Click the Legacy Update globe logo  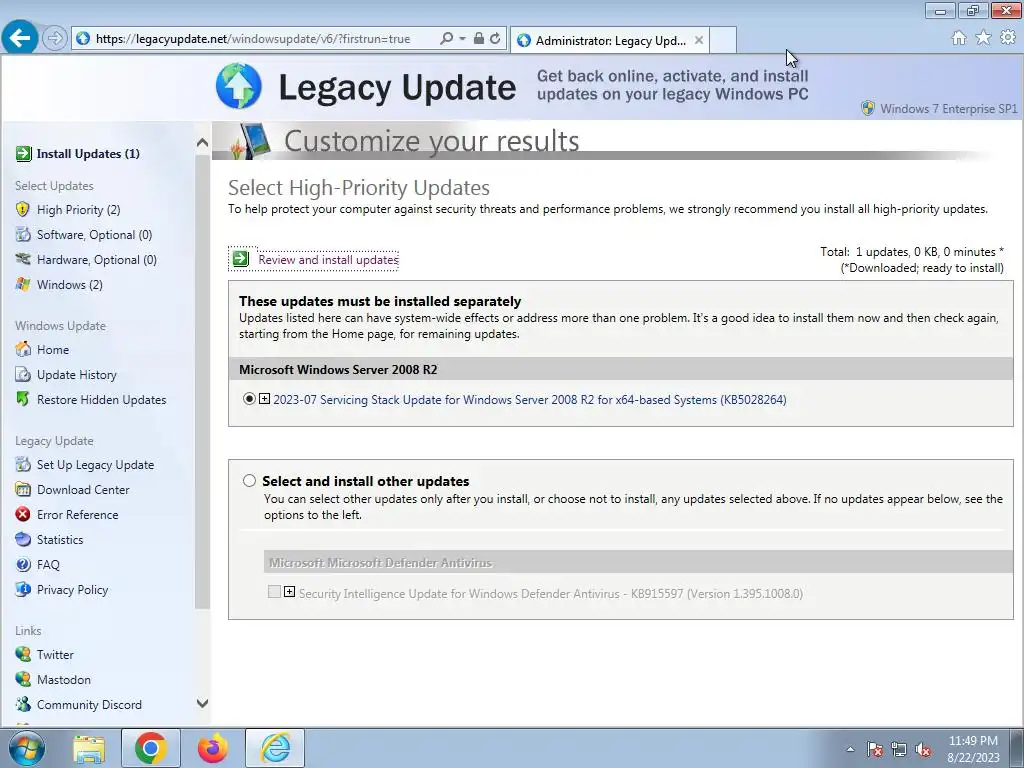(x=239, y=86)
